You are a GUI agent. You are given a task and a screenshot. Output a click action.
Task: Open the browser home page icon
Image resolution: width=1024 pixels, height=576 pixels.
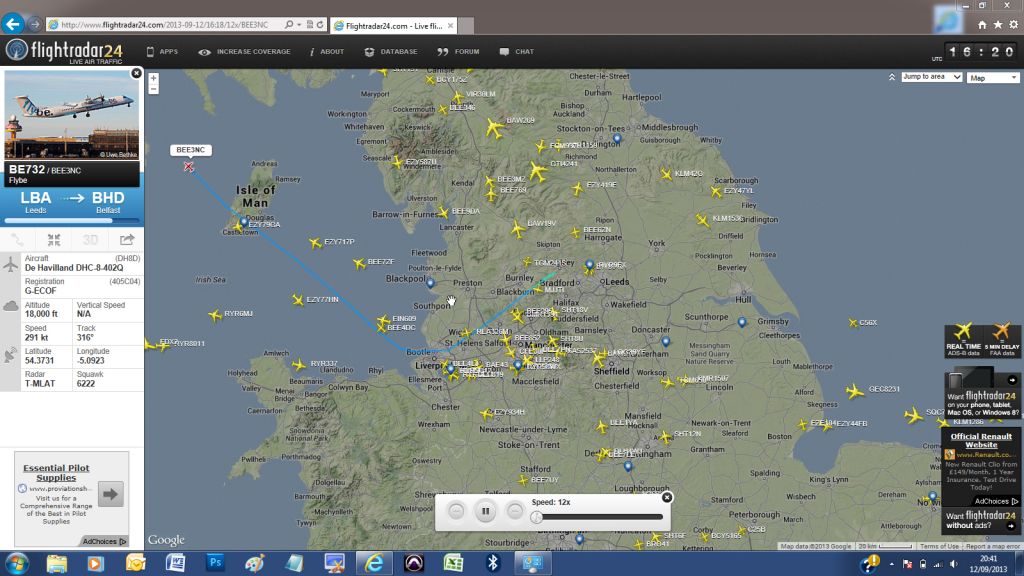coord(982,25)
